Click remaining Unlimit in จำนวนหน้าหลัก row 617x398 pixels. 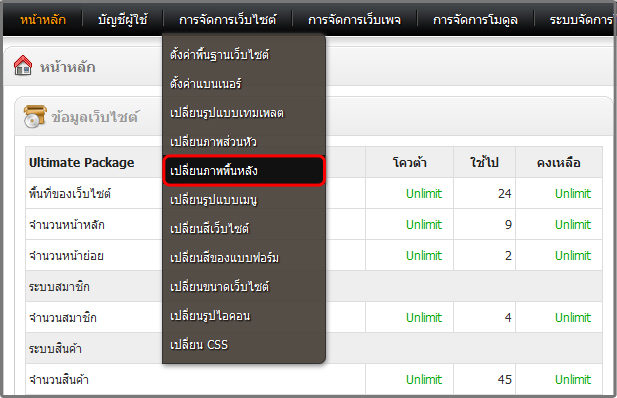coord(573,225)
